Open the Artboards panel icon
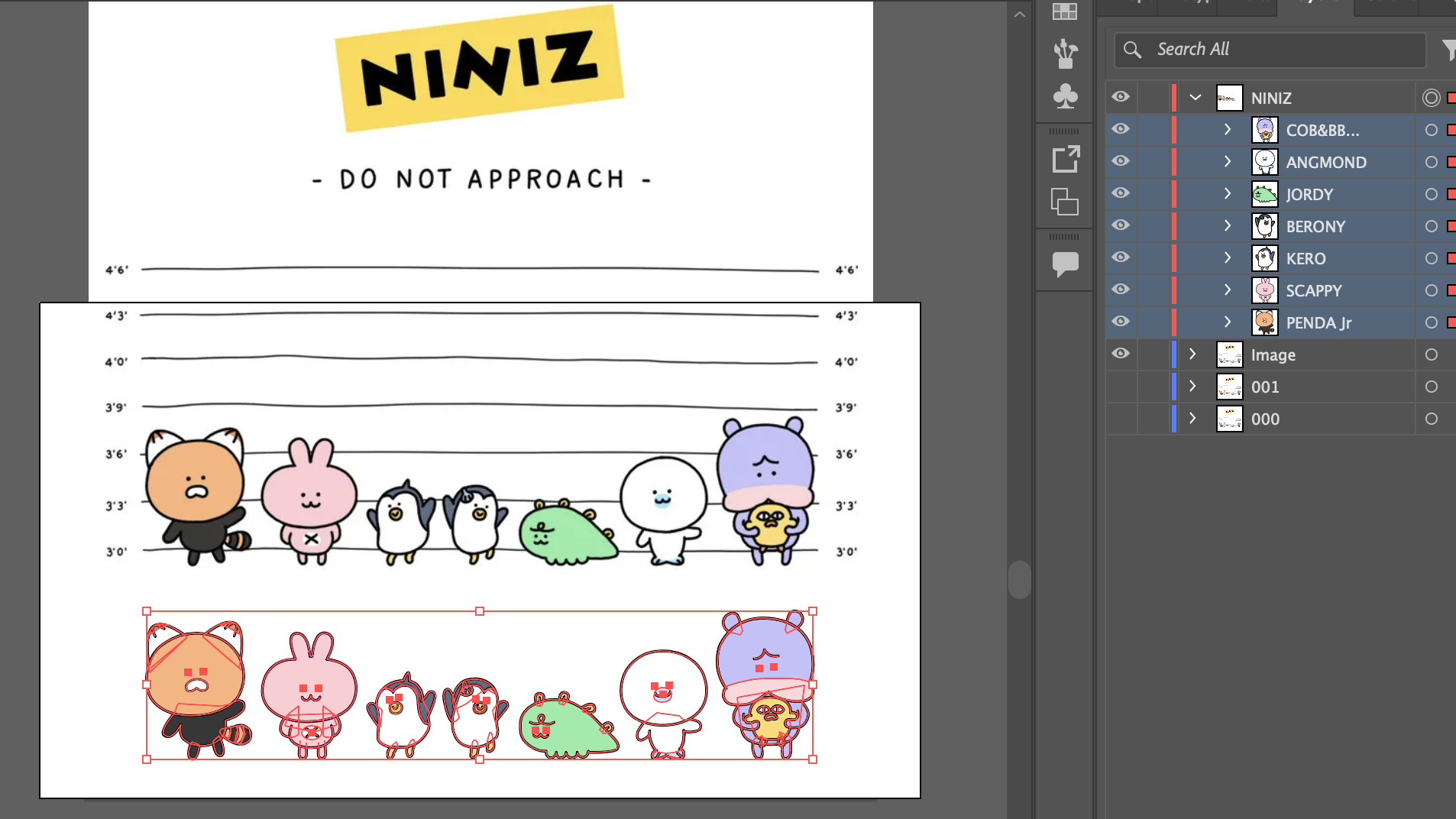The width and height of the screenshot is (1456, 819). [x=1065, y=202]
